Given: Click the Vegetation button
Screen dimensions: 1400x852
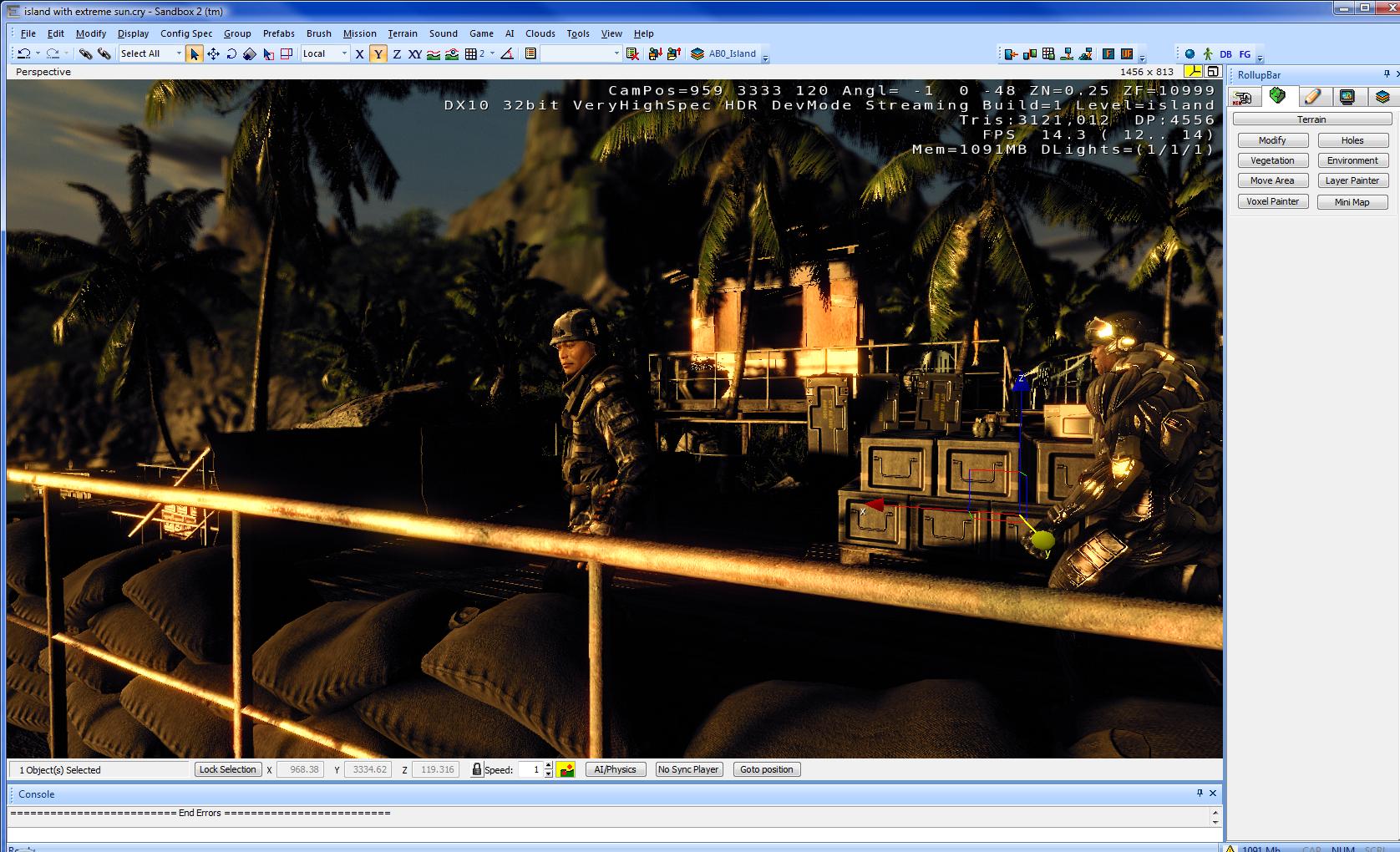Looking at the screenshot, I should (x=1272, y=160).
